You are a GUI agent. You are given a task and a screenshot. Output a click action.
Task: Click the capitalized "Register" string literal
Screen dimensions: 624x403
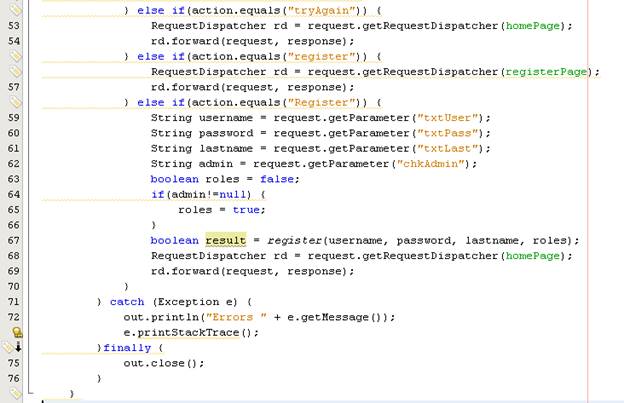coord(321,103)
